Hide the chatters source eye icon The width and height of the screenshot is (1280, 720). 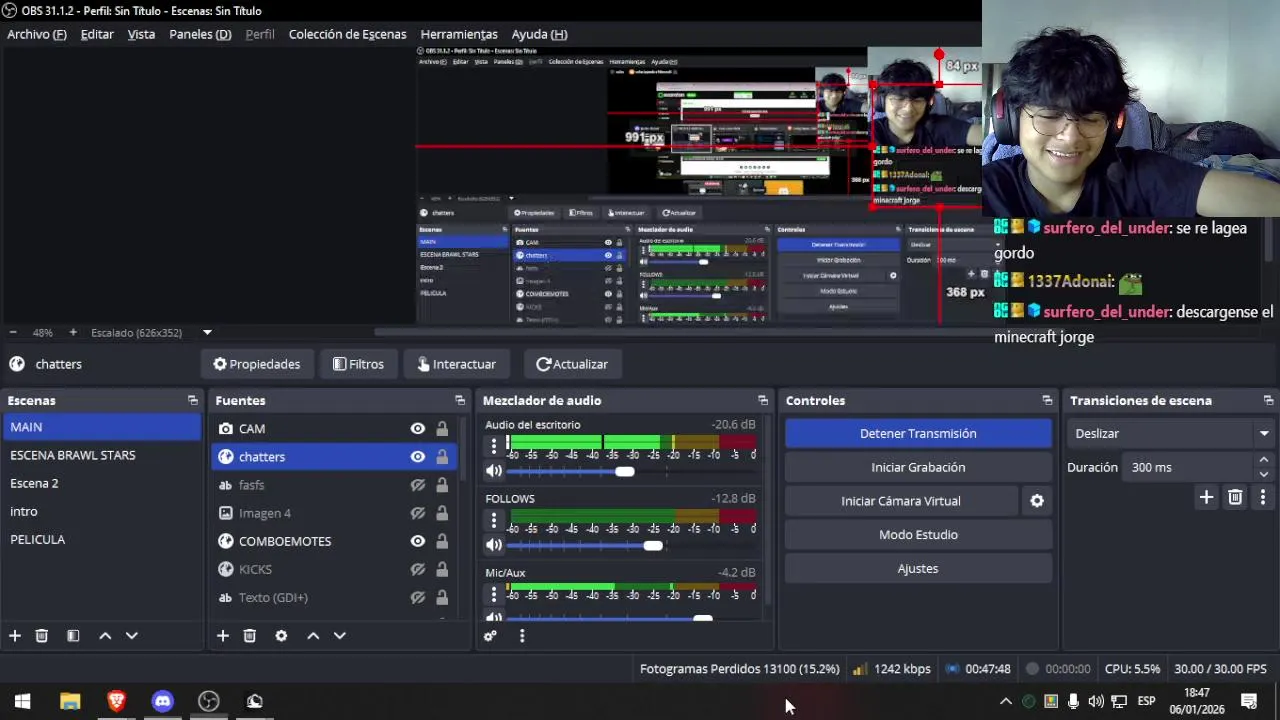click(418, 457)
